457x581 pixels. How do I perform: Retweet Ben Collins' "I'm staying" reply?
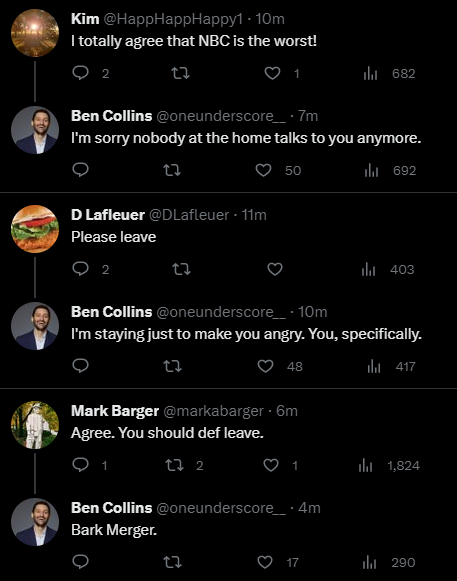tap(172, 366)
